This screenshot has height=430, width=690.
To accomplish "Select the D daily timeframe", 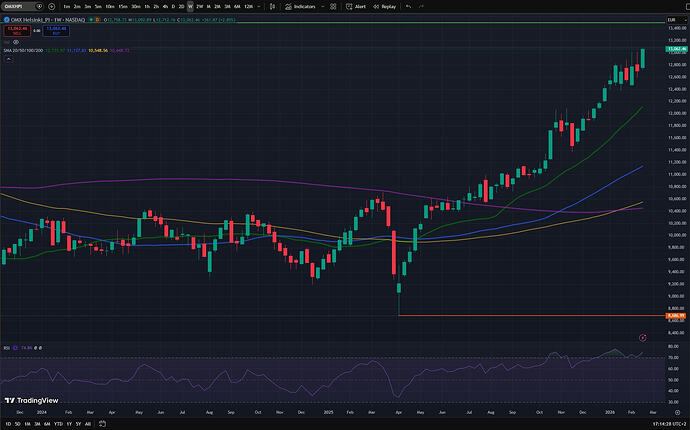I will click(173, 7).
